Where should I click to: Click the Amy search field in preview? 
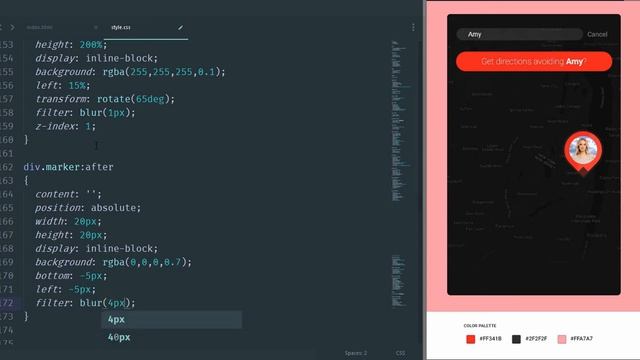pos(520,34)
